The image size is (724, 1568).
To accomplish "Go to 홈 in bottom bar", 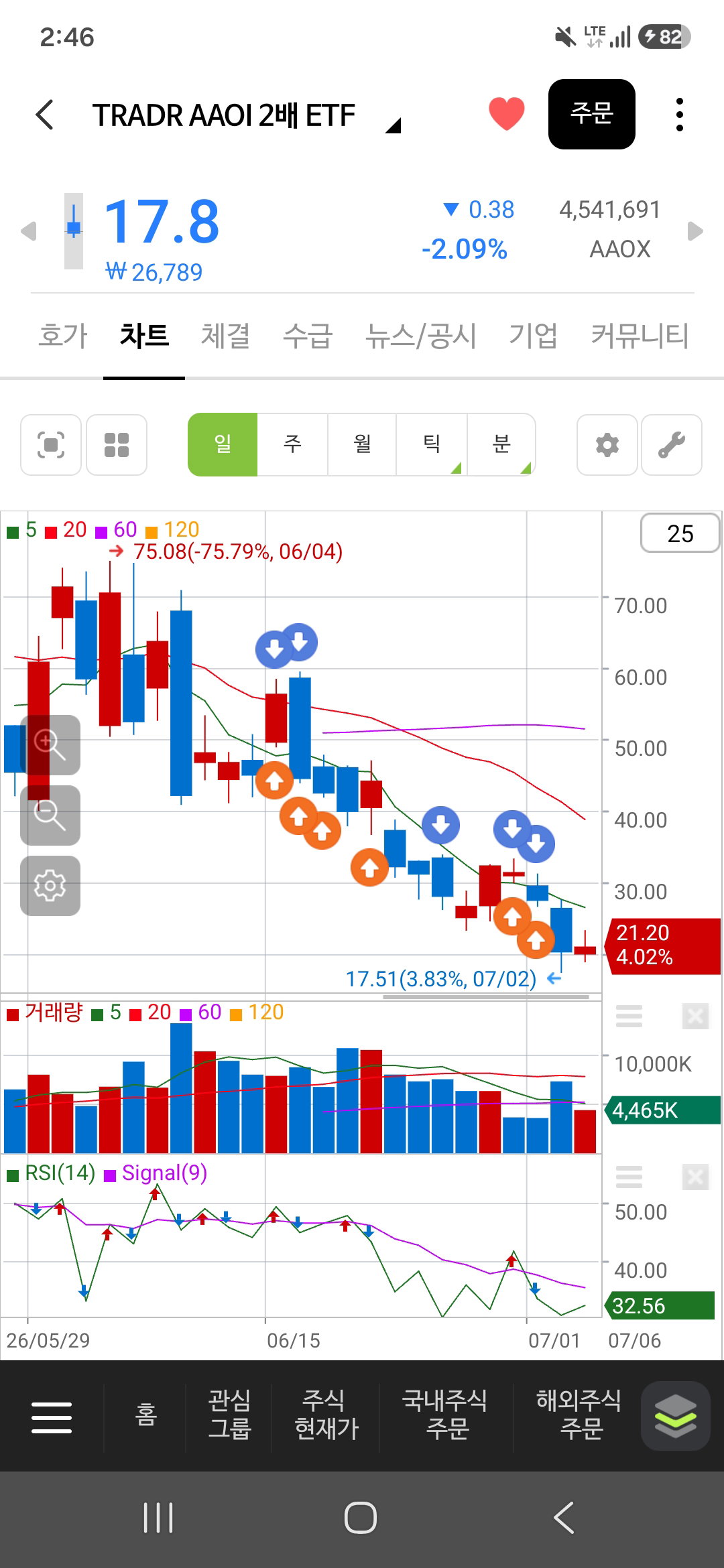I will [x=146, y=1415].
